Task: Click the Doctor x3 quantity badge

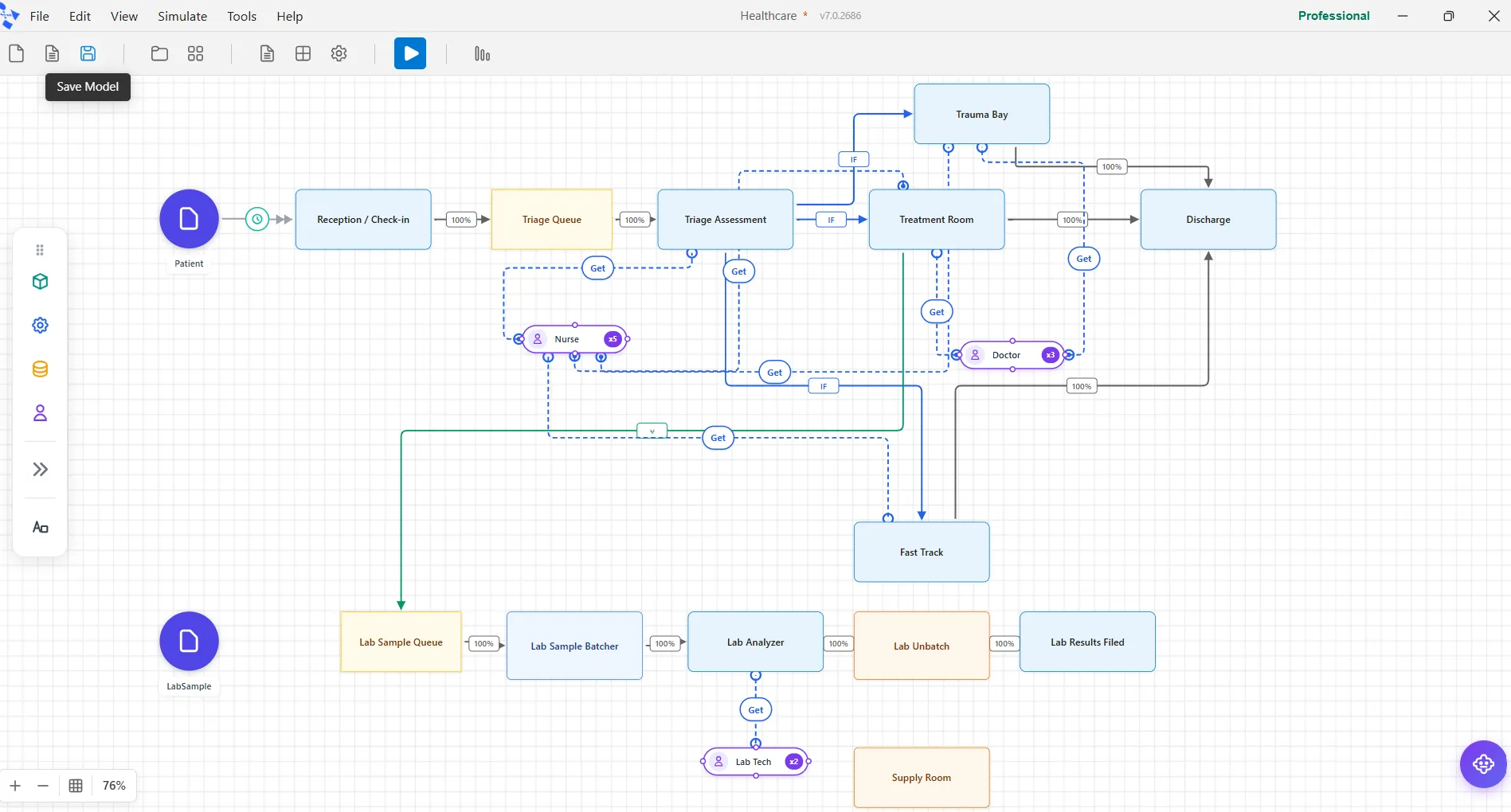Action: pos(1051,355)
